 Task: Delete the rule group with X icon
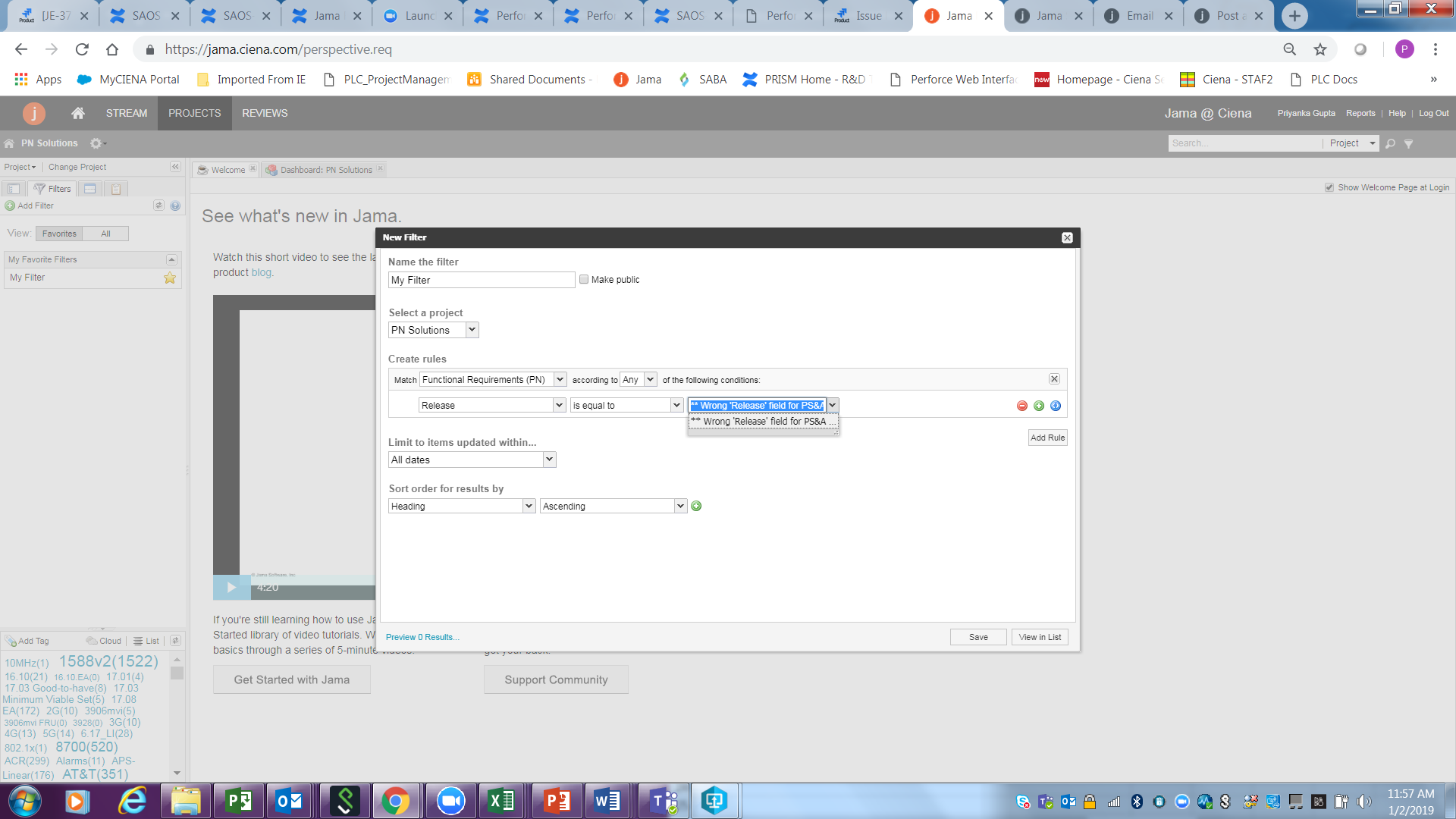[x=1054, y=379]
